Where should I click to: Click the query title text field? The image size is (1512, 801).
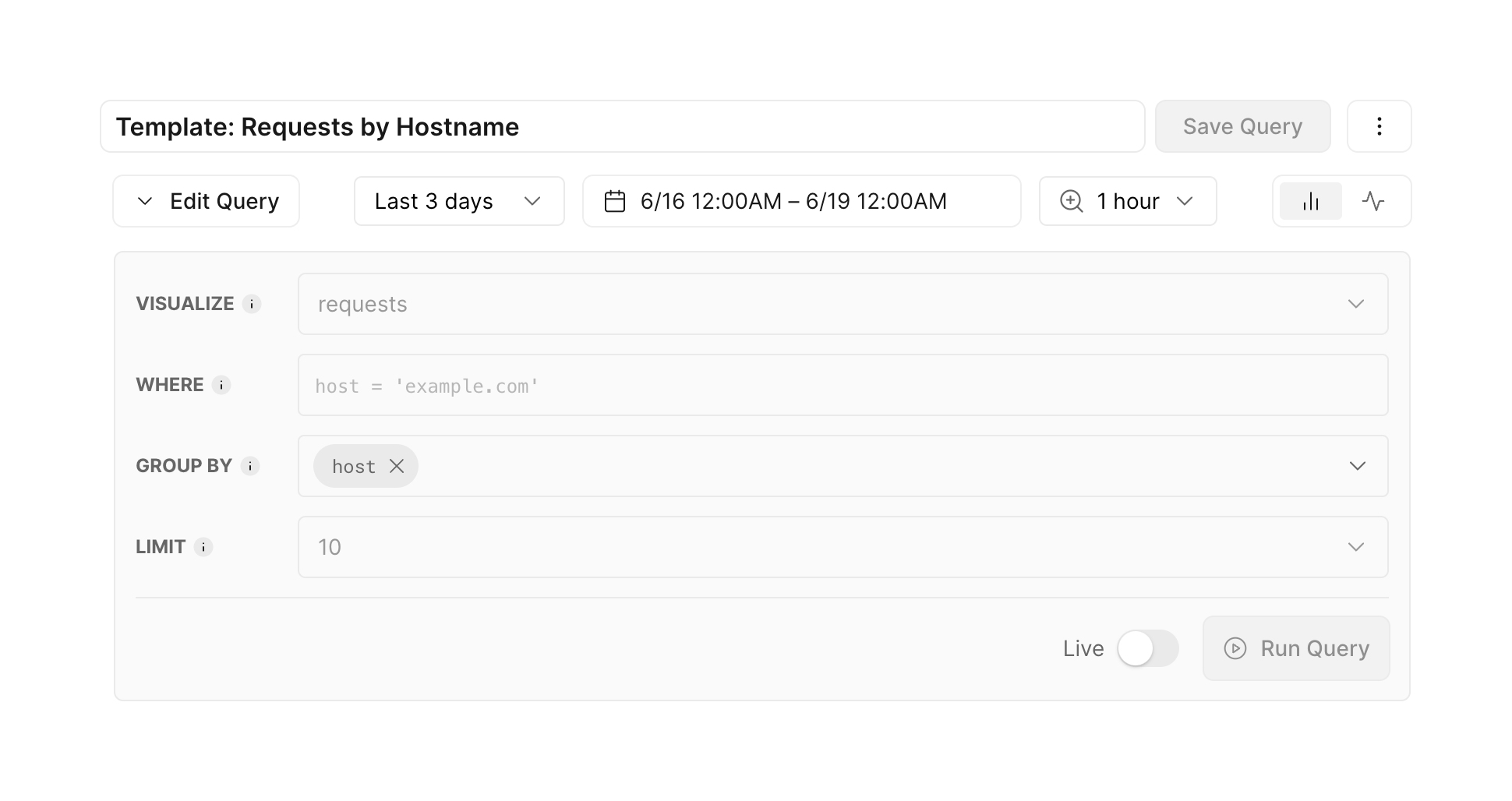point(622,126)
